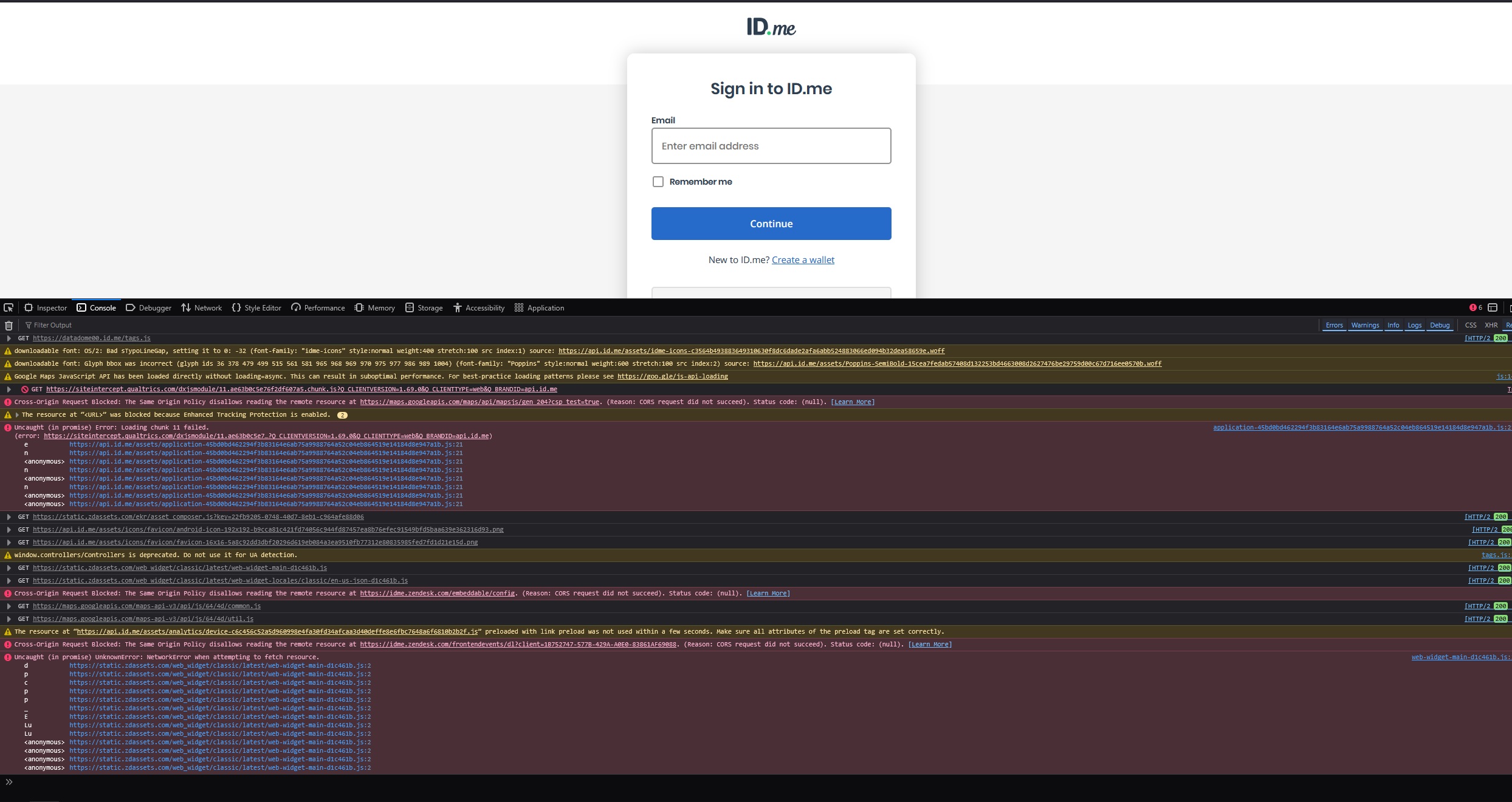Open the Style Editor panel

tap(256, 307)
